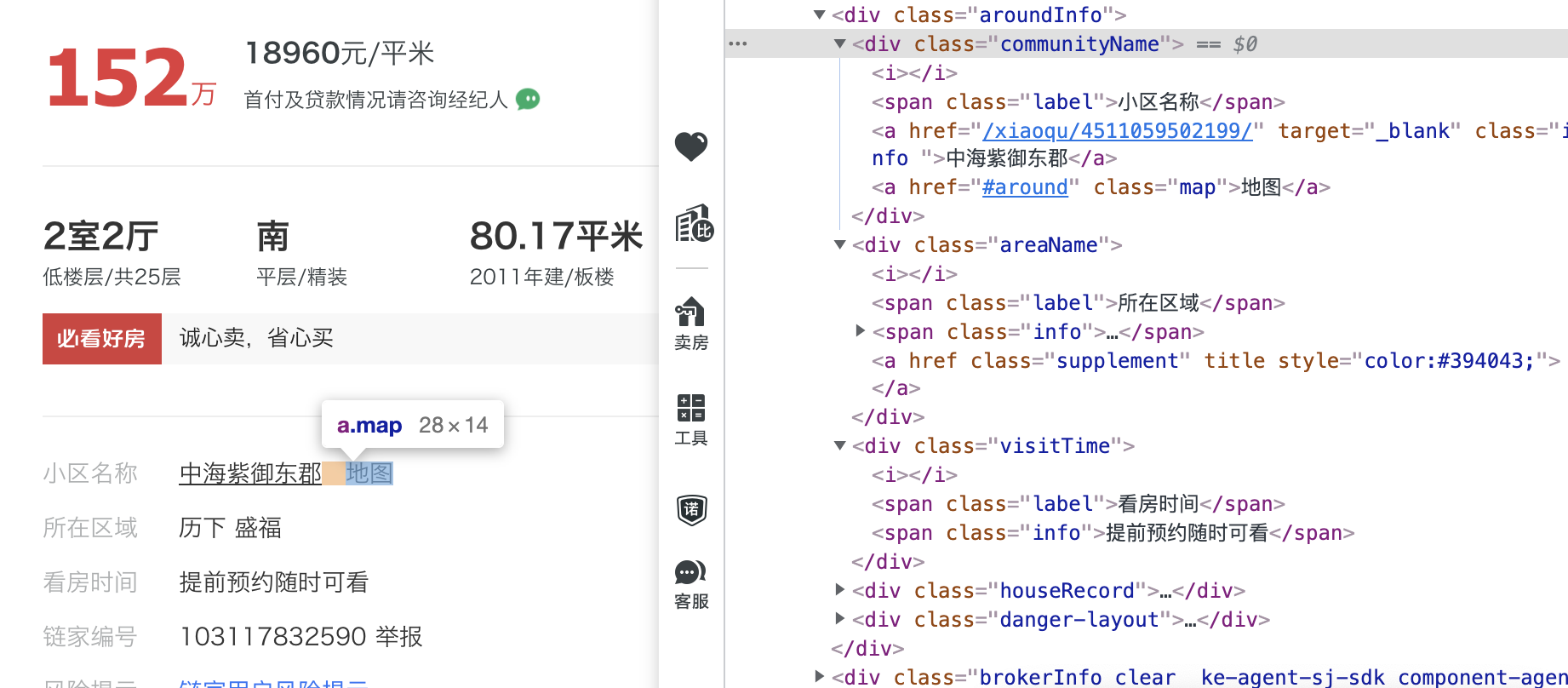The height and width of the screenshot is (688, 1568).
Task: Open the house comparison icon in sidebar
Action: pos(694,223)
